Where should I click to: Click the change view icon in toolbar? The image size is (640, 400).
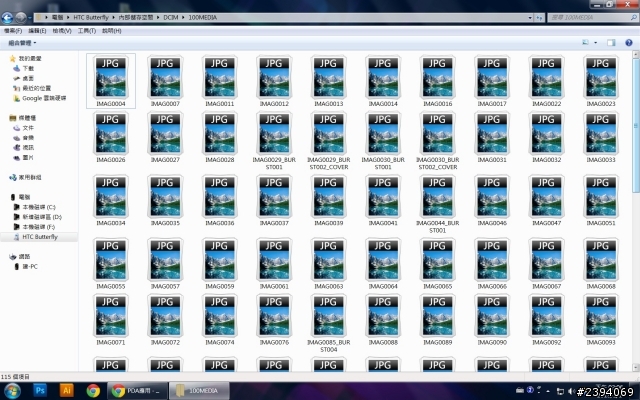tap(585, 42)
